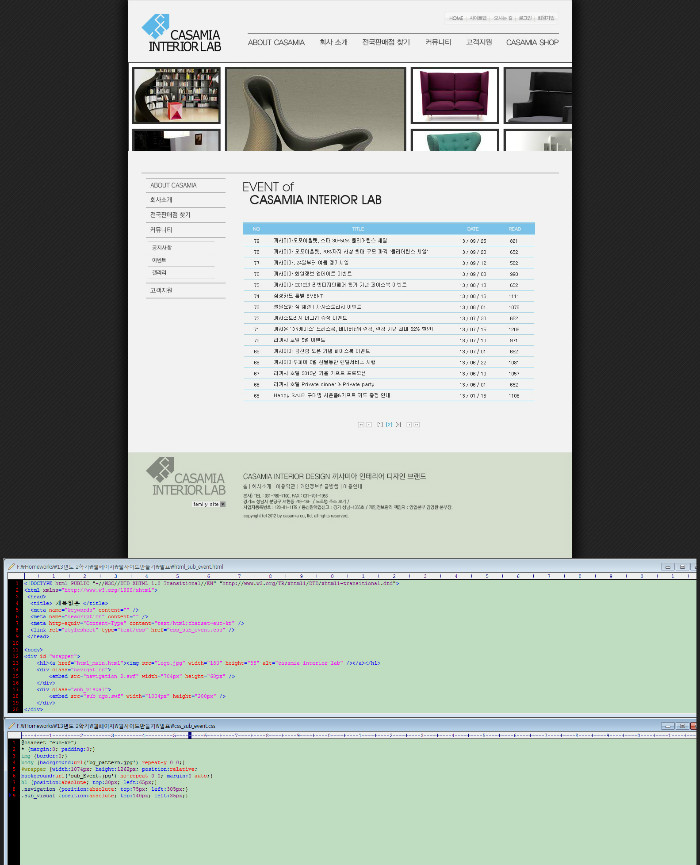The height and width of the screenshot is (865, 700).
Task: Go to last page using pagination arrow
Action: click(416, 425)
